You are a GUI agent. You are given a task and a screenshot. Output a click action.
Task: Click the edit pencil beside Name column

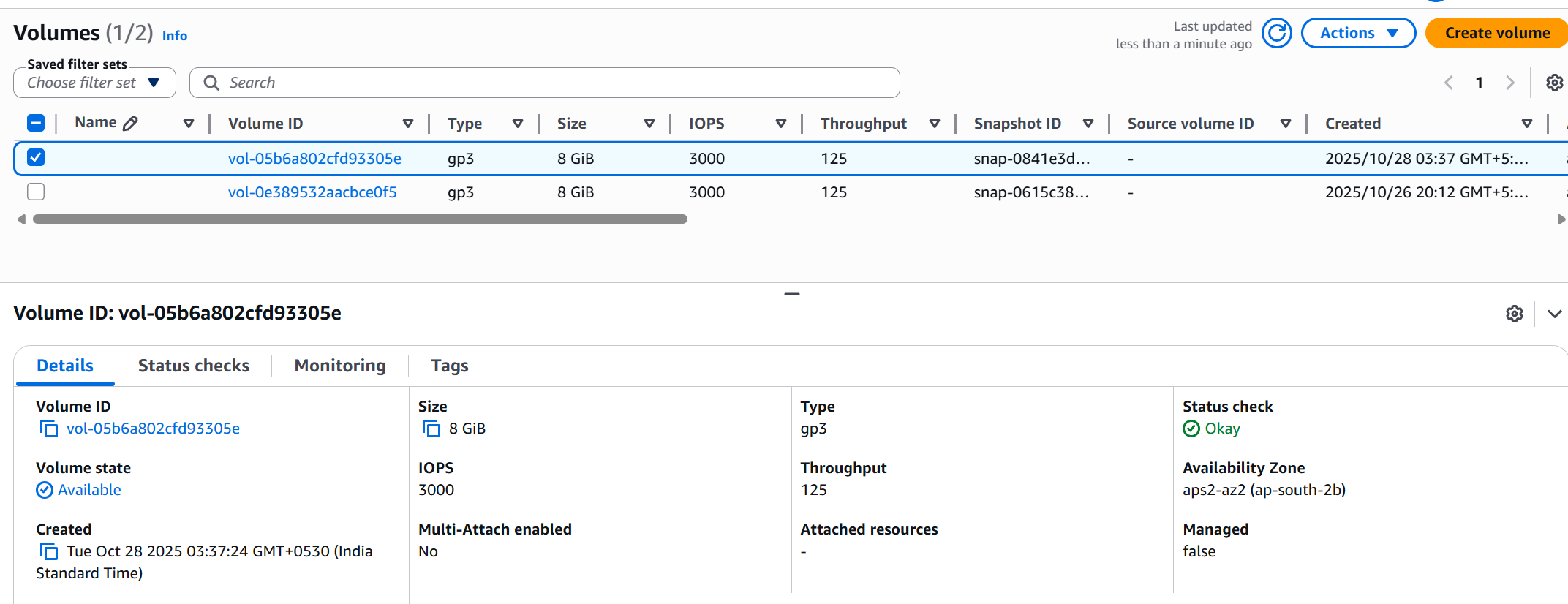[x=130, y=124]
